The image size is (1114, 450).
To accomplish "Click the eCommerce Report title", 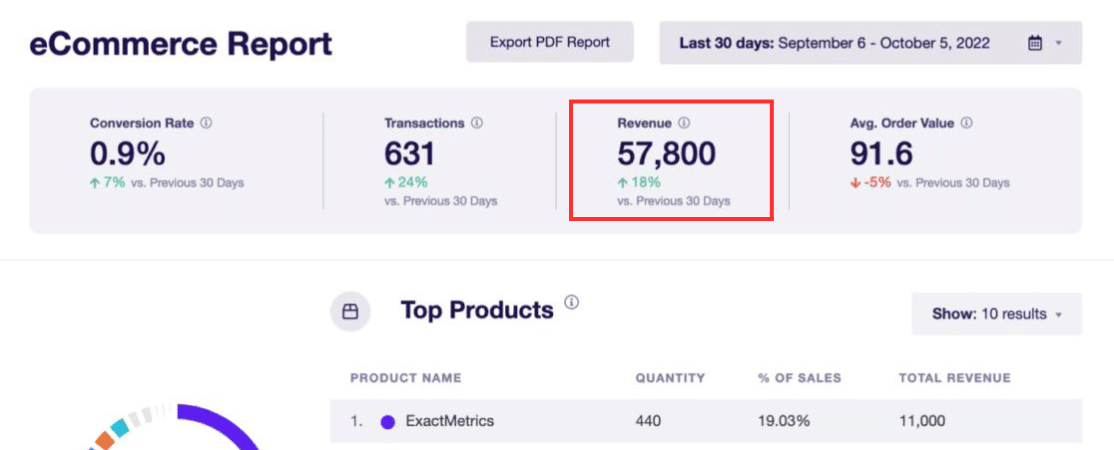I will click(x=180, y=44).
